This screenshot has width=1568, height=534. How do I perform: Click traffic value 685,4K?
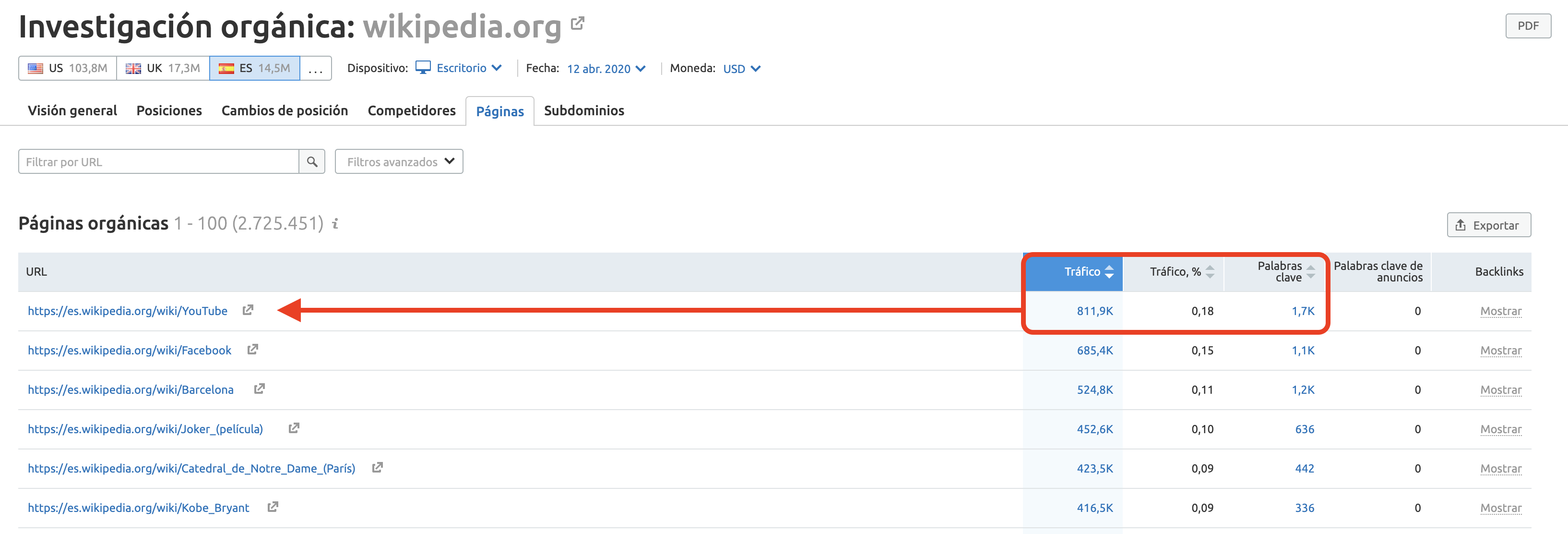click(x=1094, y=351)
